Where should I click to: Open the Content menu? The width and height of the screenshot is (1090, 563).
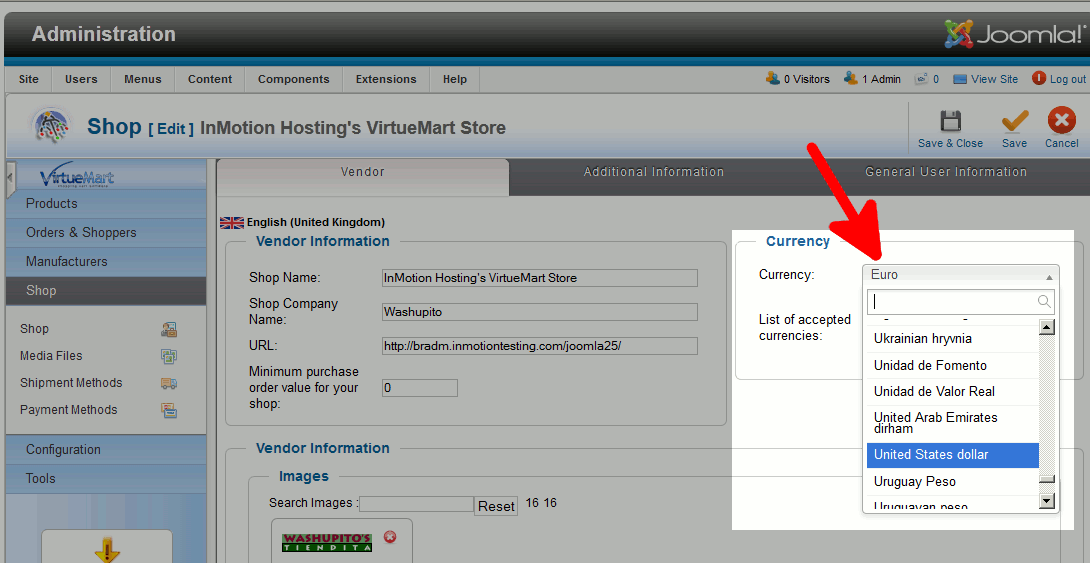coord(210,79)
